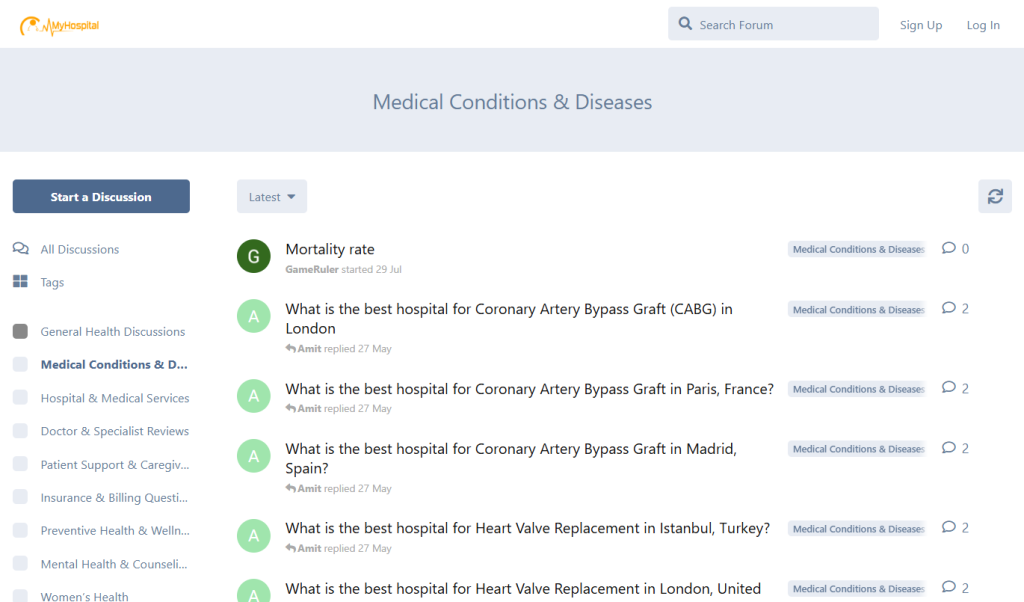Click Medical Conditions tag on Istanbul discussion

click(x=856, y=529)
